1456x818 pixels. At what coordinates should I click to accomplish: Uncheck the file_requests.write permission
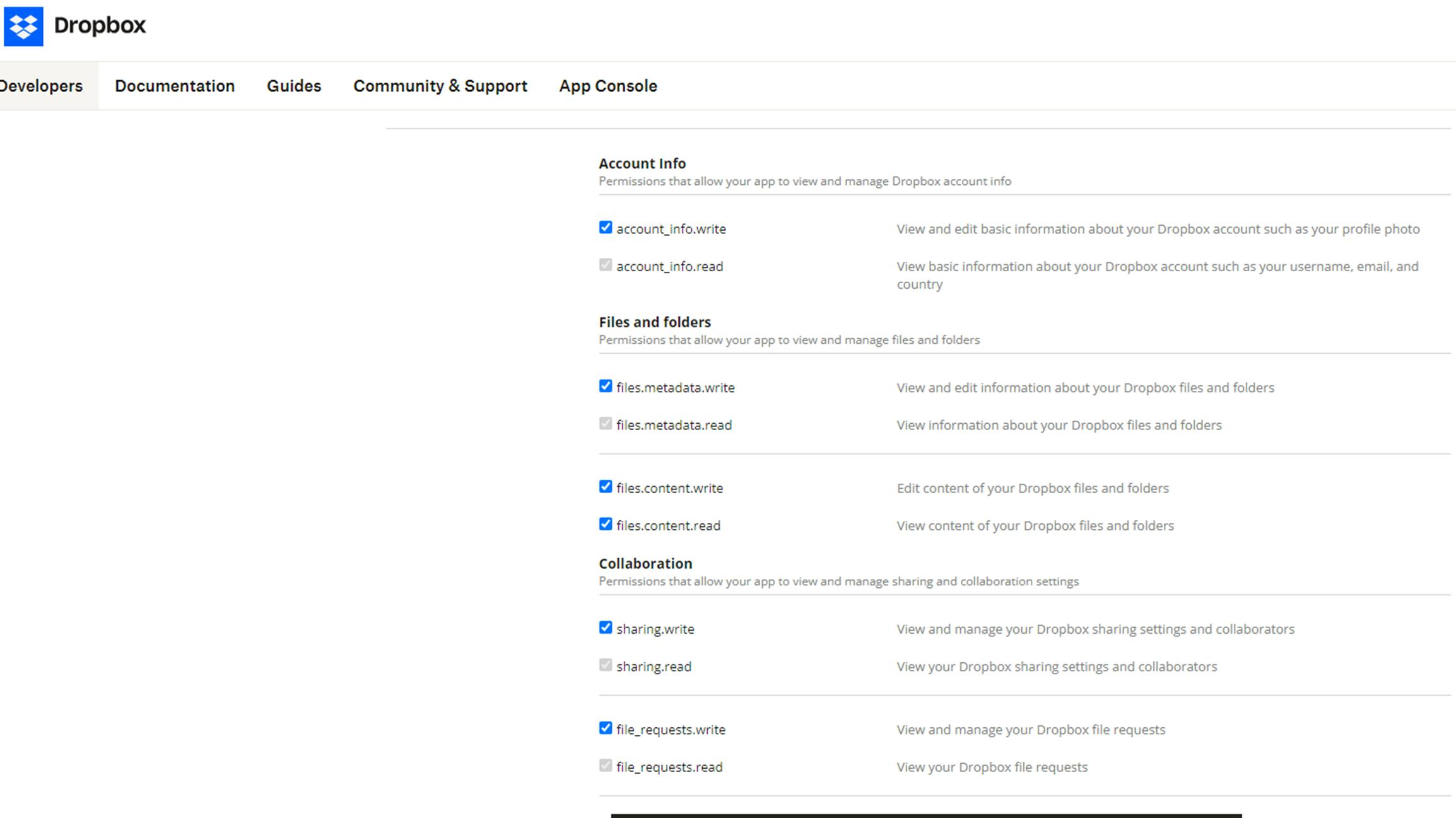(606, 728)
